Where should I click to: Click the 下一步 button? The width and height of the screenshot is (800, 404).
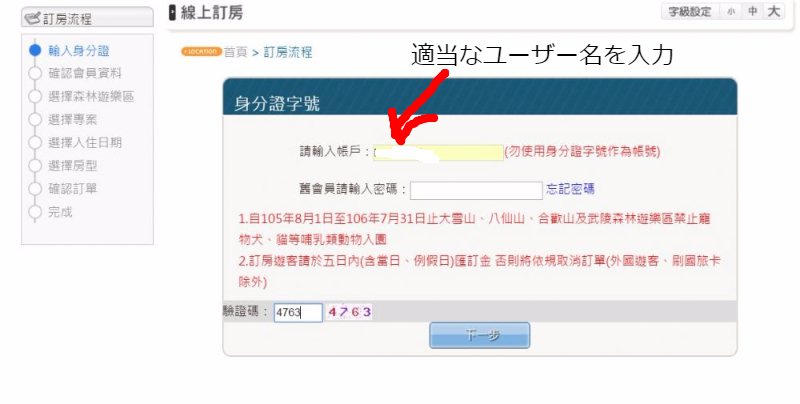[x=480, y=335]
